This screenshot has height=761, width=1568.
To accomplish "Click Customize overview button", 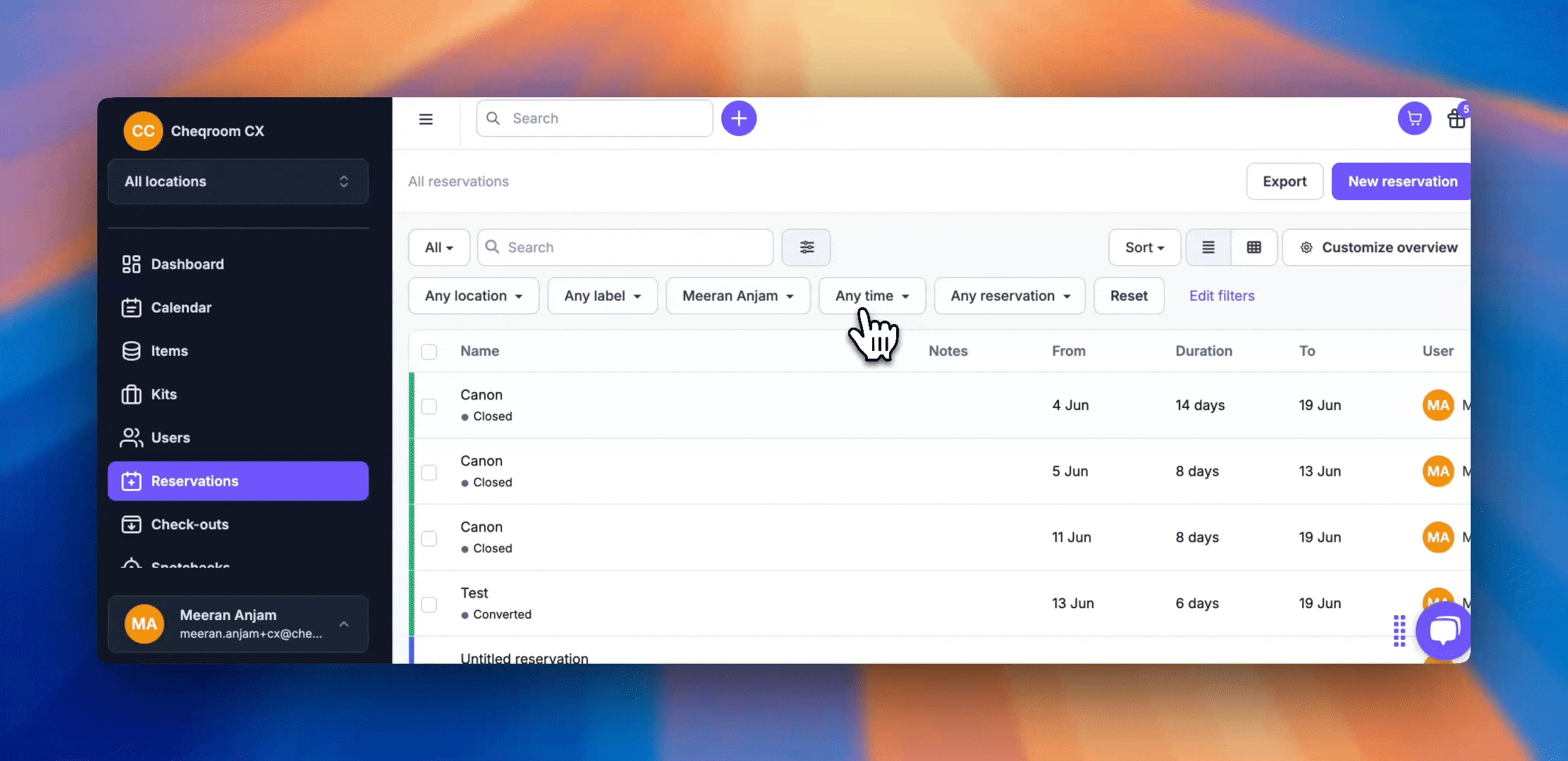I will [x=1377, y=247].
